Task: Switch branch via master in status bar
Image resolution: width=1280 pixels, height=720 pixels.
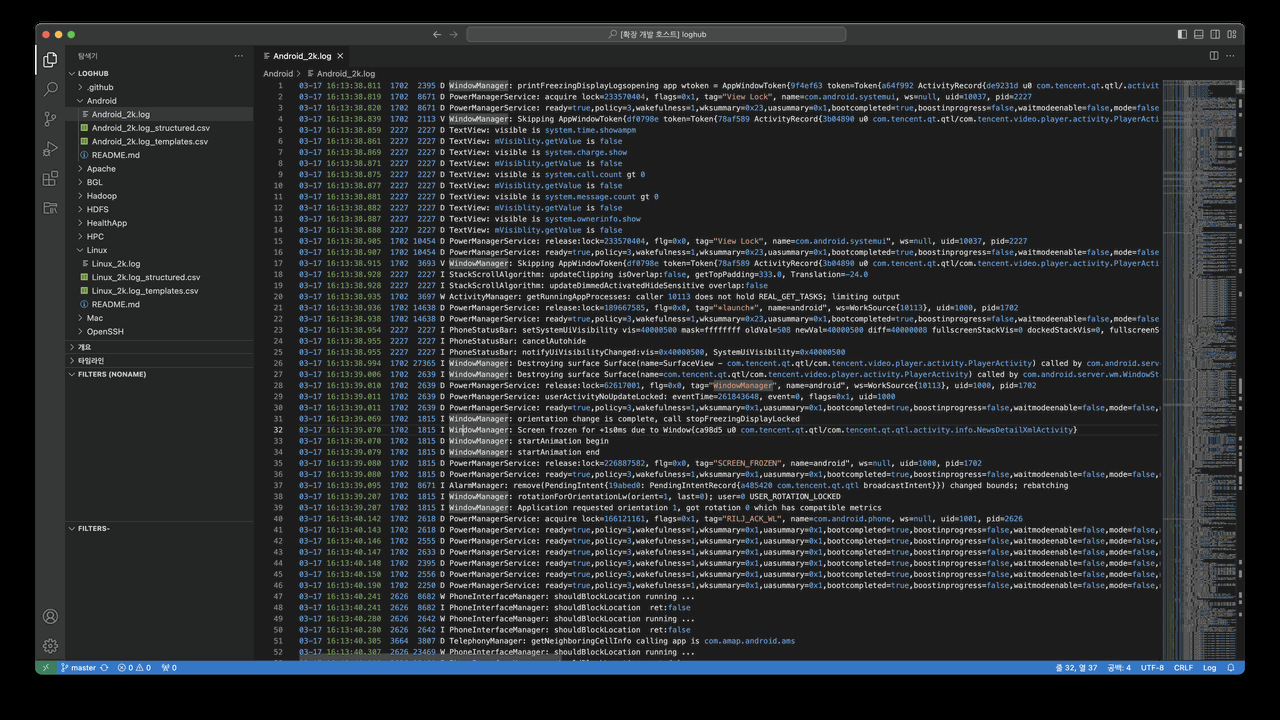Action: coord(78,667)
